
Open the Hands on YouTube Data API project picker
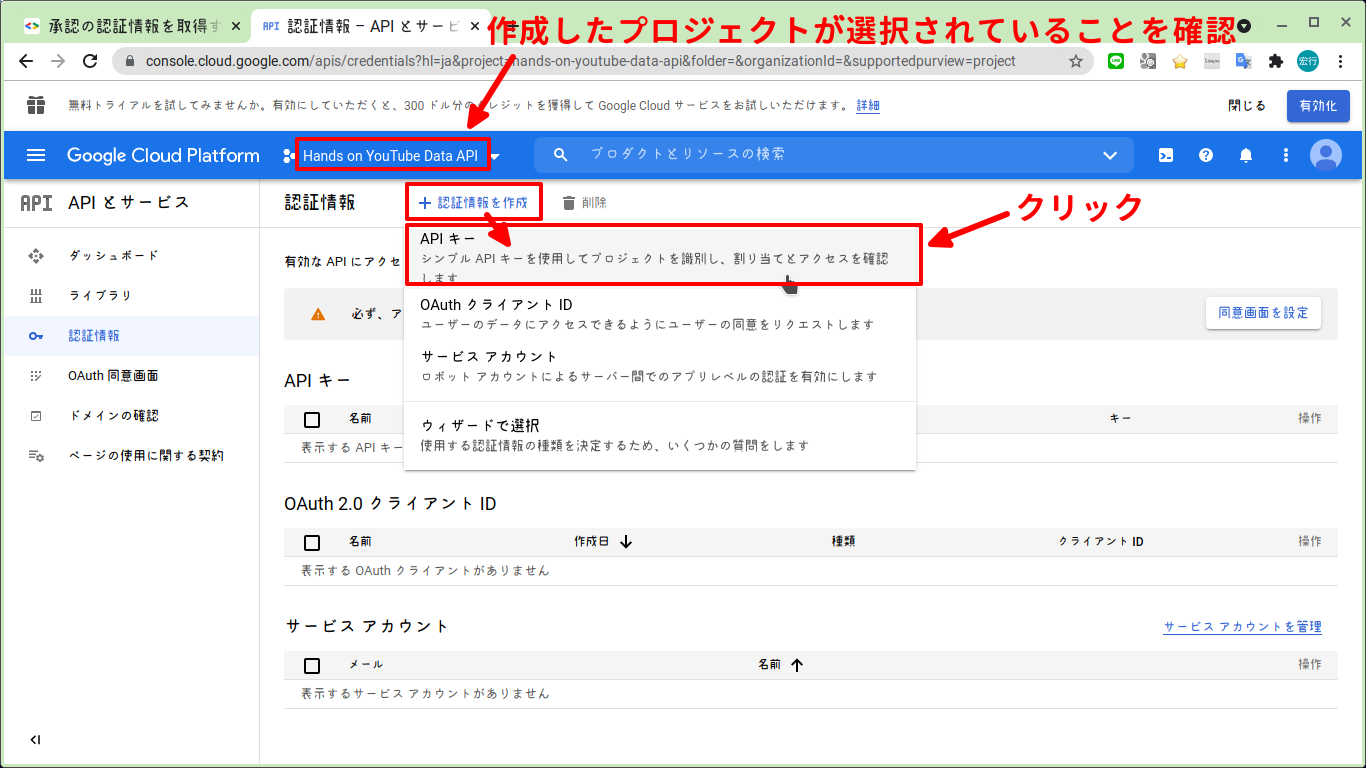(390, 155)
